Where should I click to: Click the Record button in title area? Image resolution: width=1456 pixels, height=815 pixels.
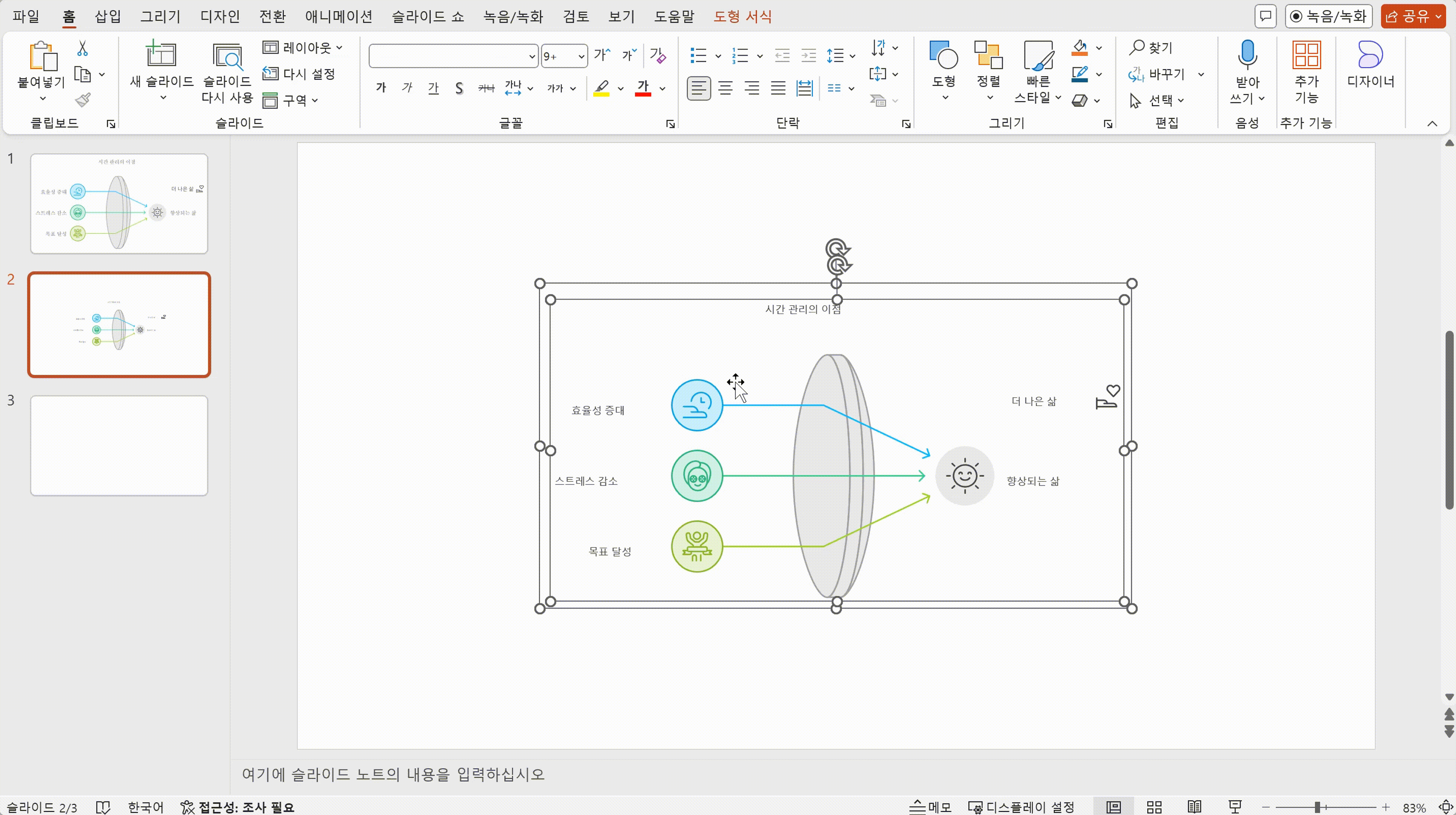1328,16
